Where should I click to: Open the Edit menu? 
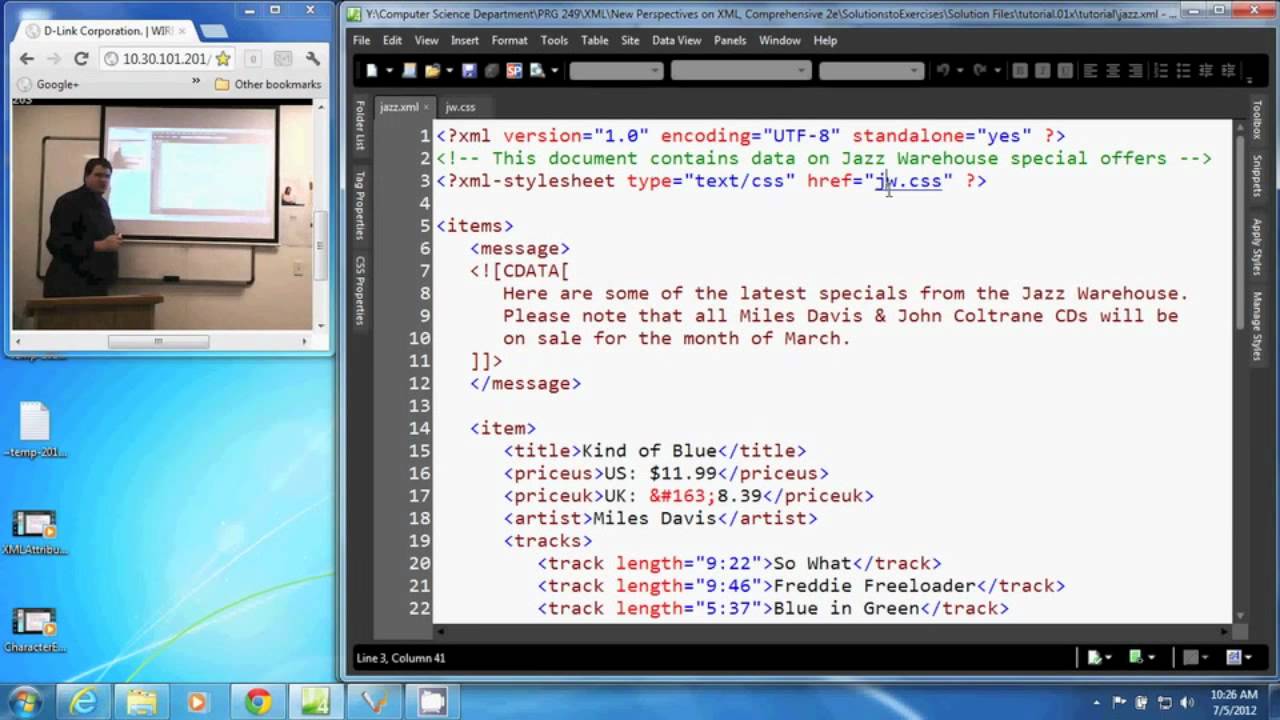point(392,40)
